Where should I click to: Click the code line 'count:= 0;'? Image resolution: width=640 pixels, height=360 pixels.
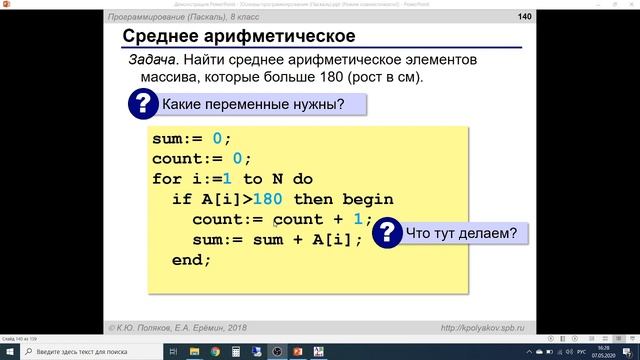coord(202,158)
